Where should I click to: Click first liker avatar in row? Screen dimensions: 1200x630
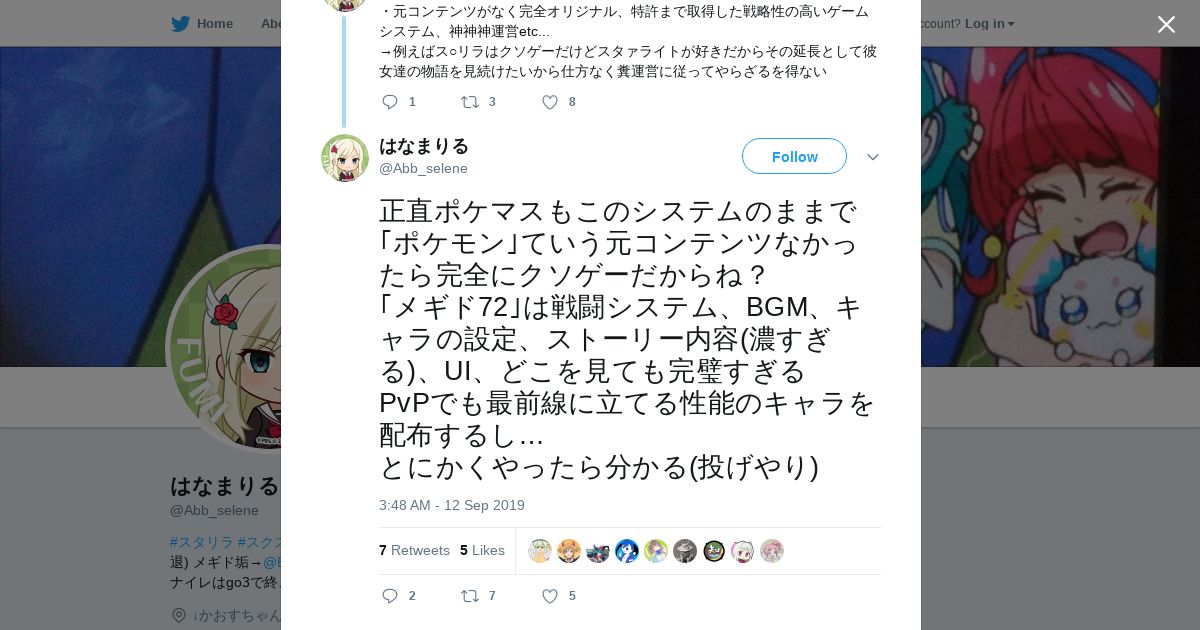click(x=540, y=551)
